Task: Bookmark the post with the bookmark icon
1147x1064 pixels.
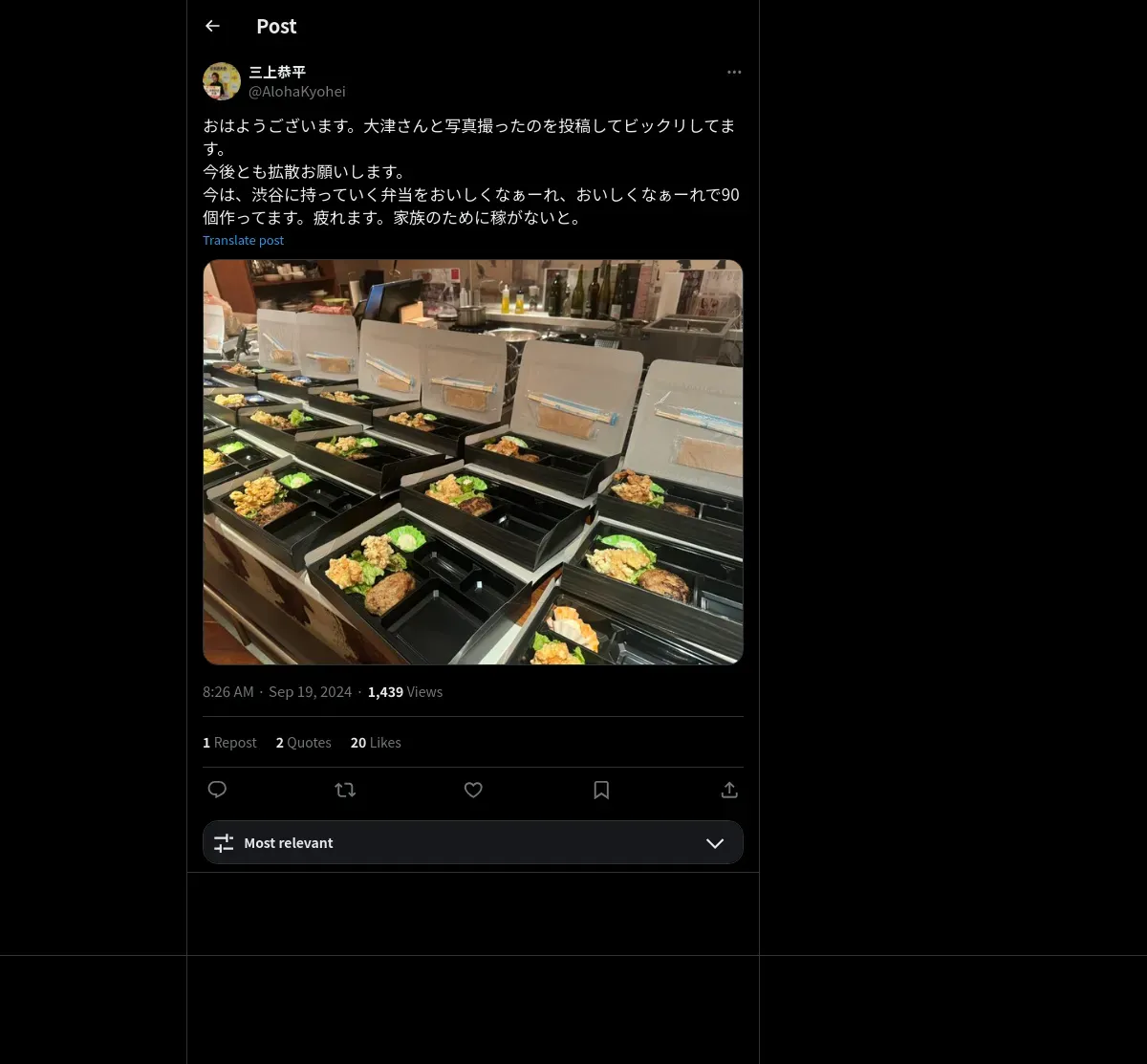Action: 601,790
